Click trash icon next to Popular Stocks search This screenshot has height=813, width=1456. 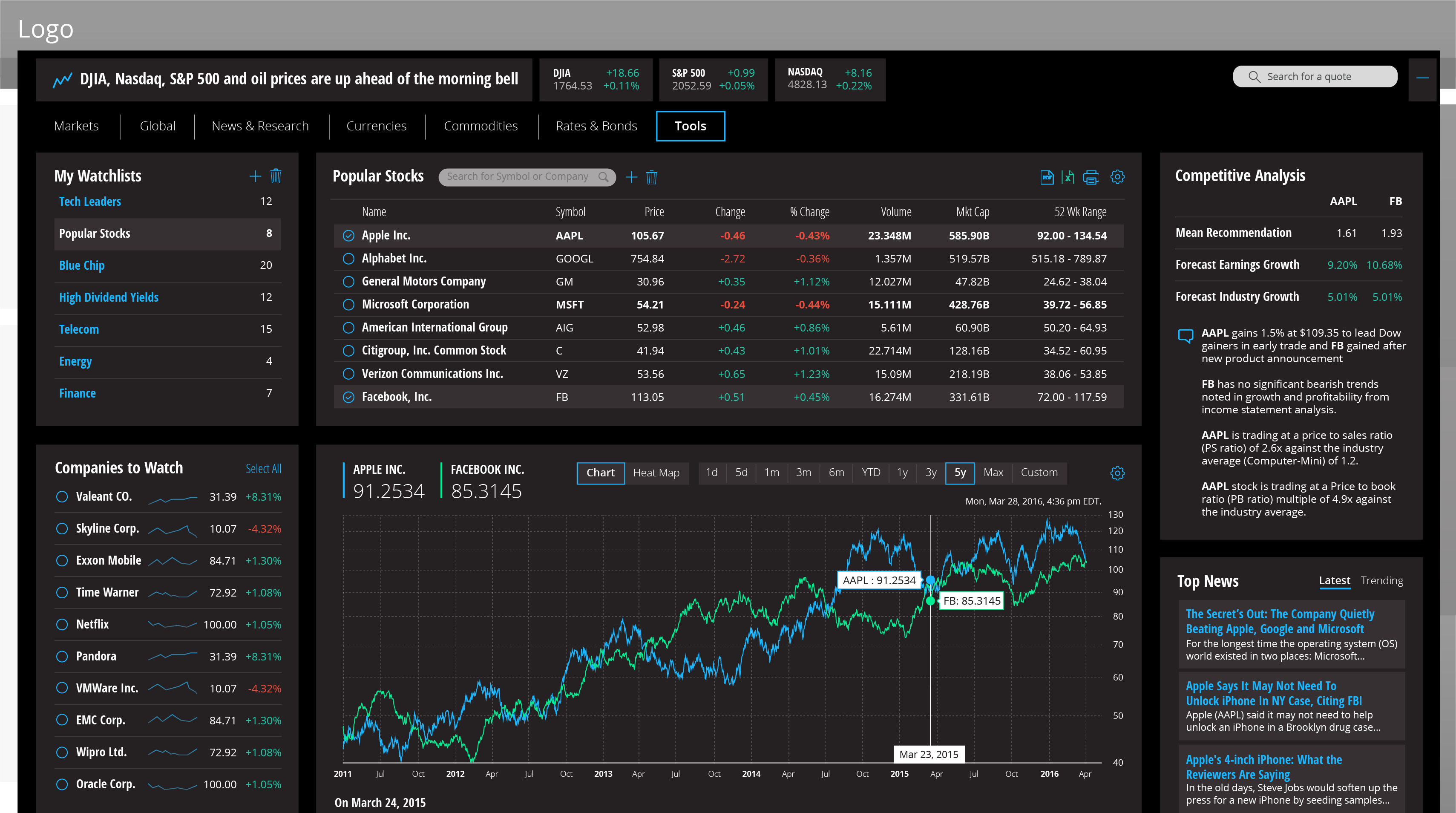click(652, 177)
